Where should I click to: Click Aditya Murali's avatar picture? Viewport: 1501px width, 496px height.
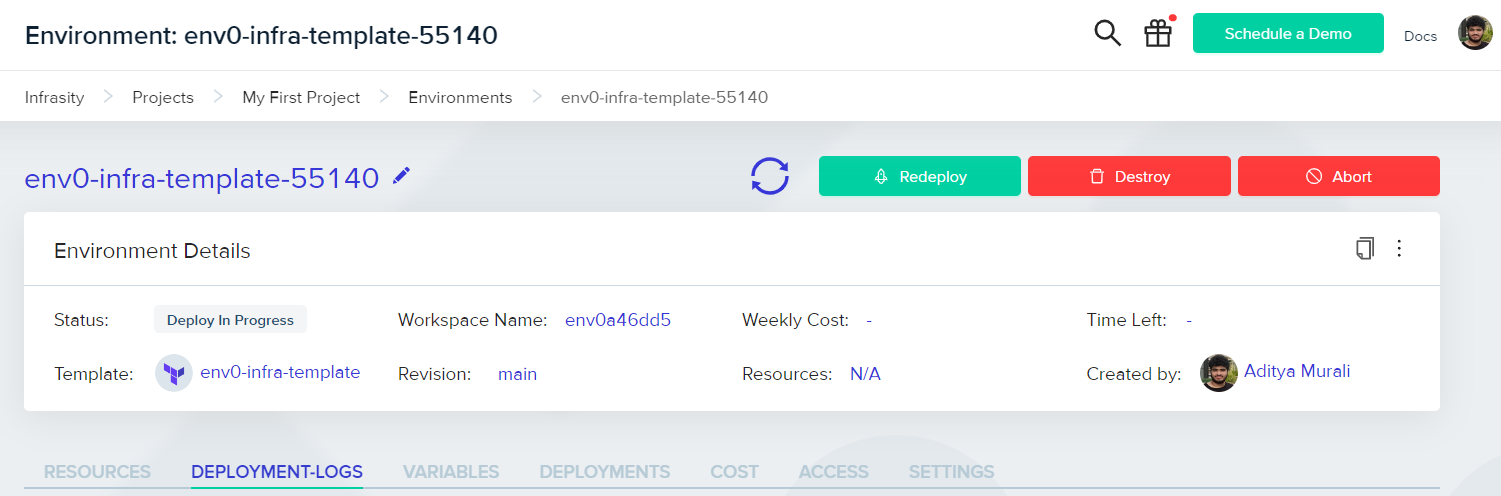pos(1219,373)
